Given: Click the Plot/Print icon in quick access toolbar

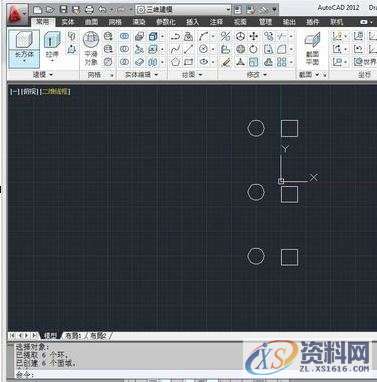Looking at the screenshot, I should (x=89, y=10).
